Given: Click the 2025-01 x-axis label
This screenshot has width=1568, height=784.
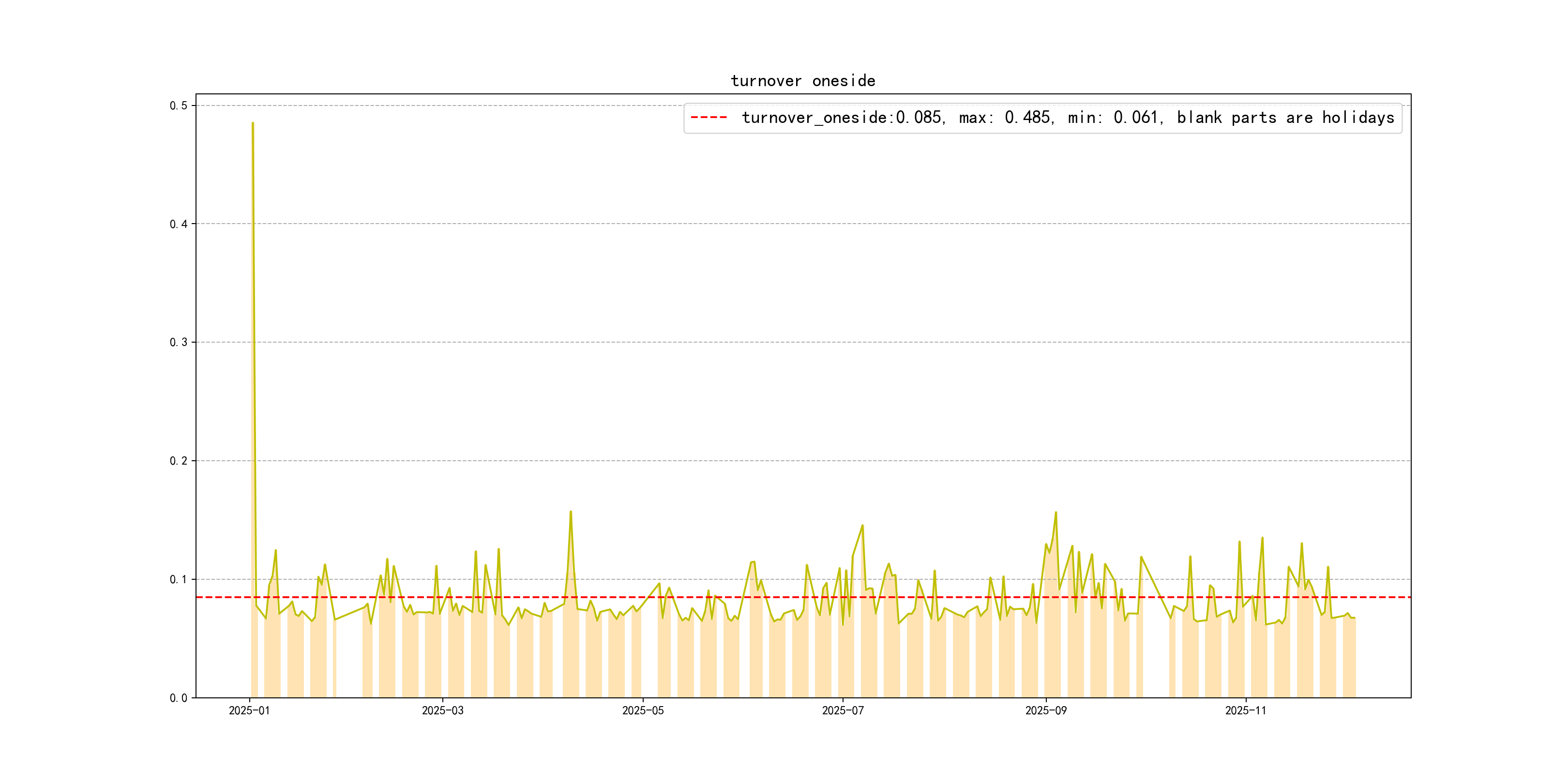Looking at the screenshot, I should pyautogui.click(x=249, y=710).
